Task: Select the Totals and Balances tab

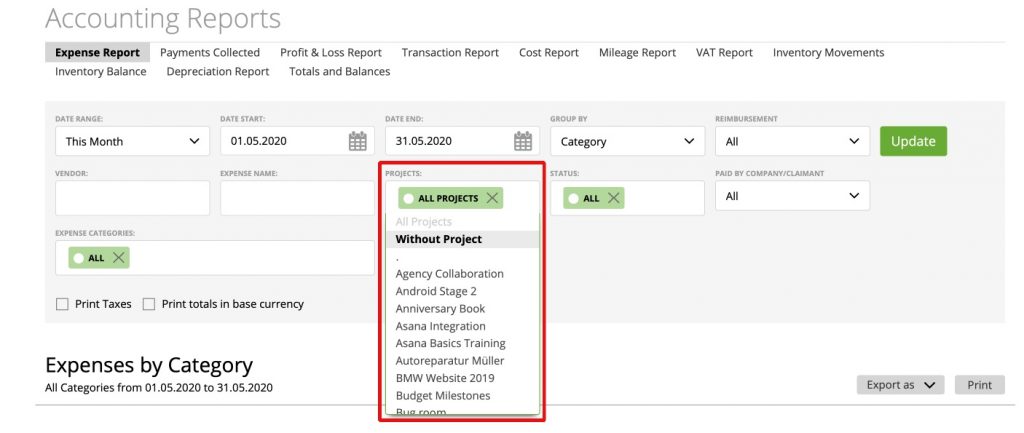Action: click(340, 72)
